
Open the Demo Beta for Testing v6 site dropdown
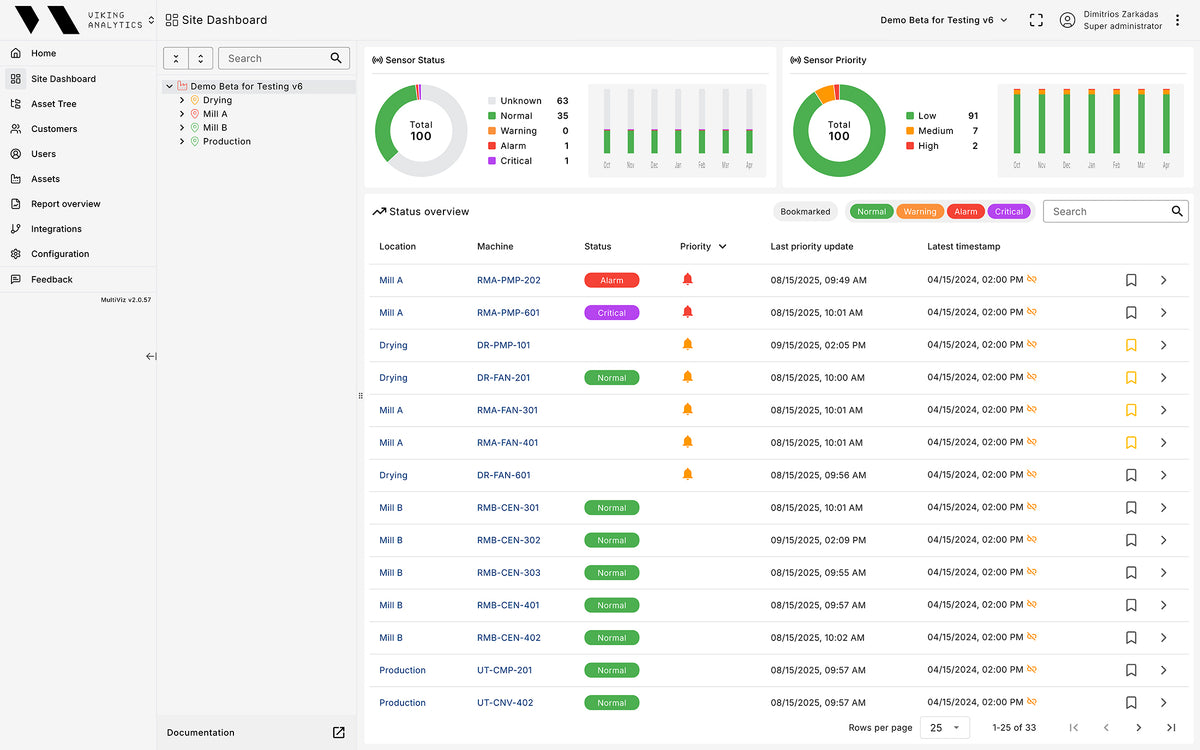click(x=944, y=20)
